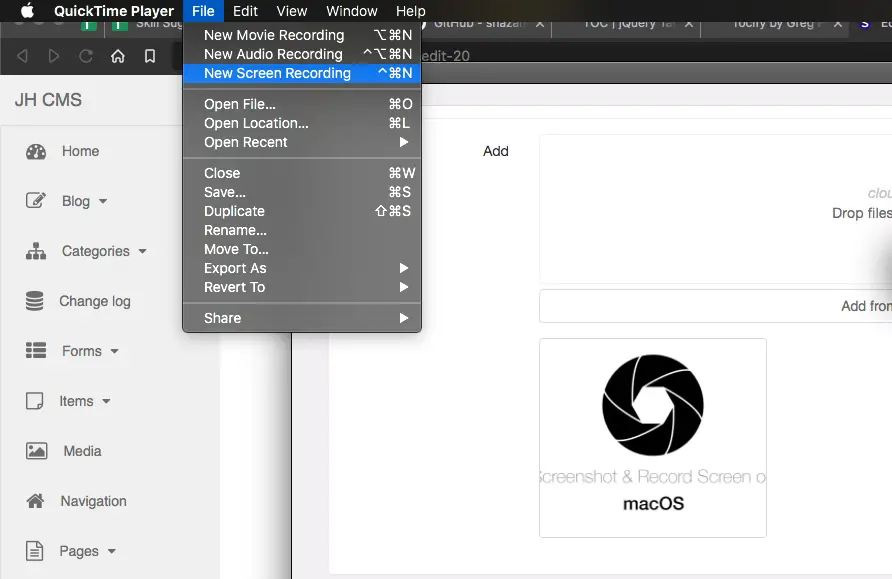The width and height of the screenshot is (892, 579).
Task: Choose Save... in the File menu
Action: (302, 192)
